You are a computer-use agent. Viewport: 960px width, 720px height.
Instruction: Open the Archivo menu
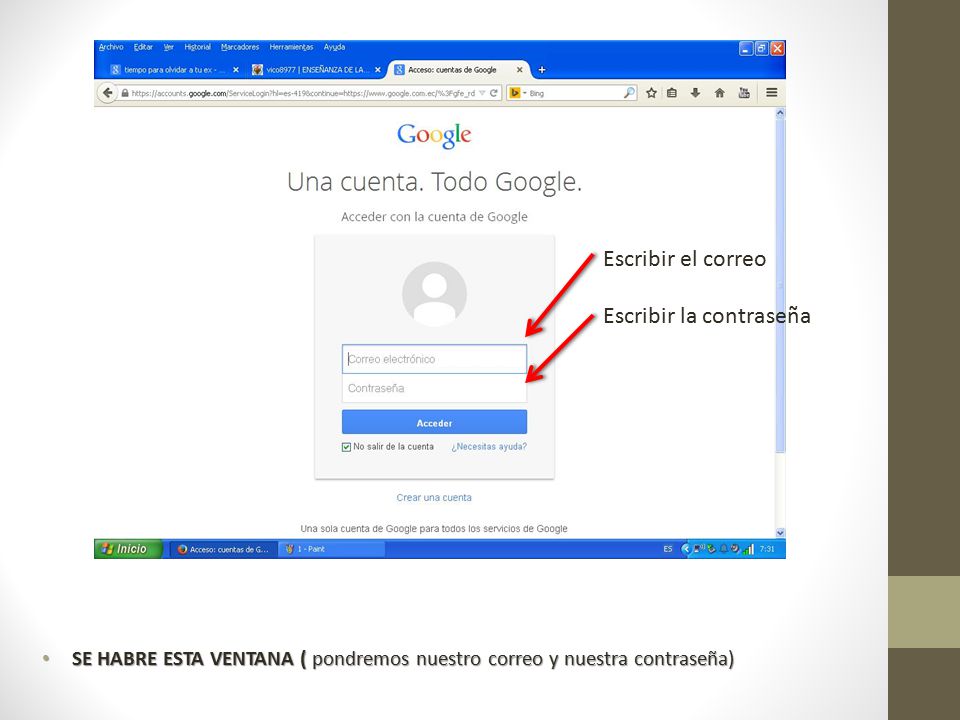coord(111,47)
